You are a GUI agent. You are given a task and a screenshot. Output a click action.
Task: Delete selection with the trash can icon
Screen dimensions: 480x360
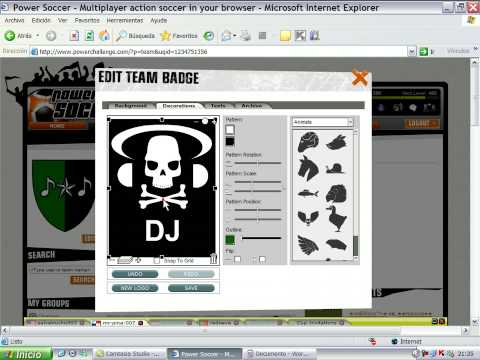[x=213, y=259]
